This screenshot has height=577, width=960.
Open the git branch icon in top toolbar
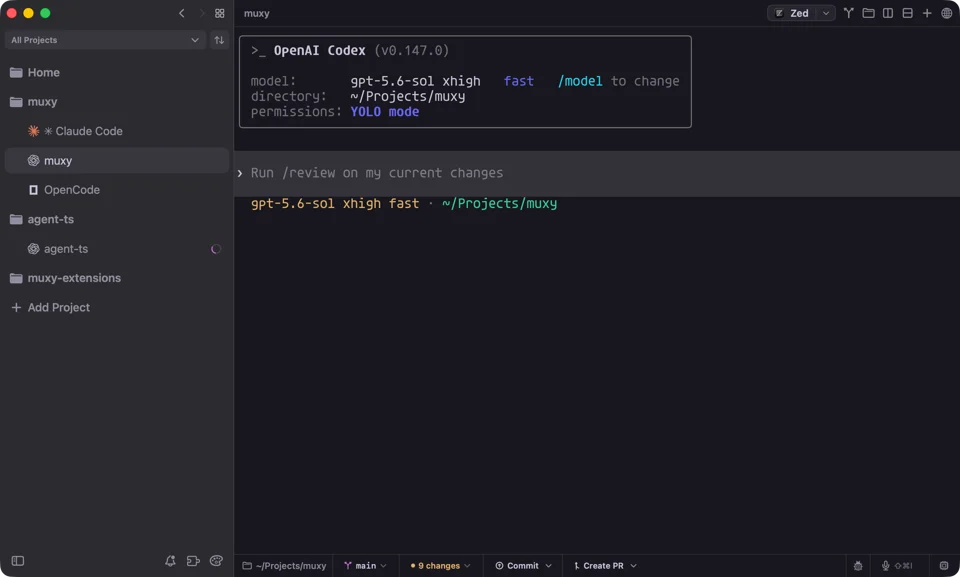tap(849, 13)
